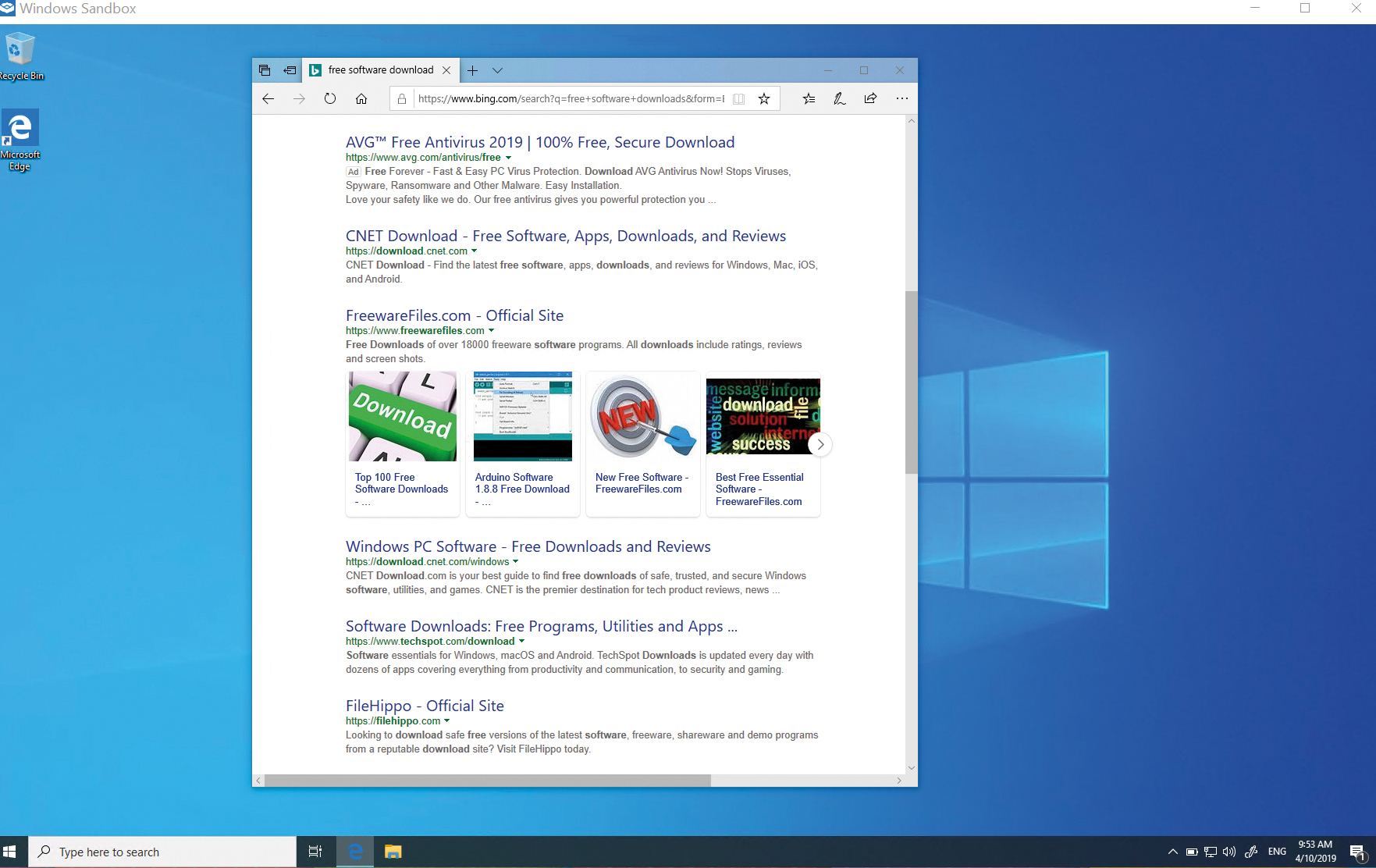
Task: Click the scroll up arrow in Edge
Action: pos(912,121)
